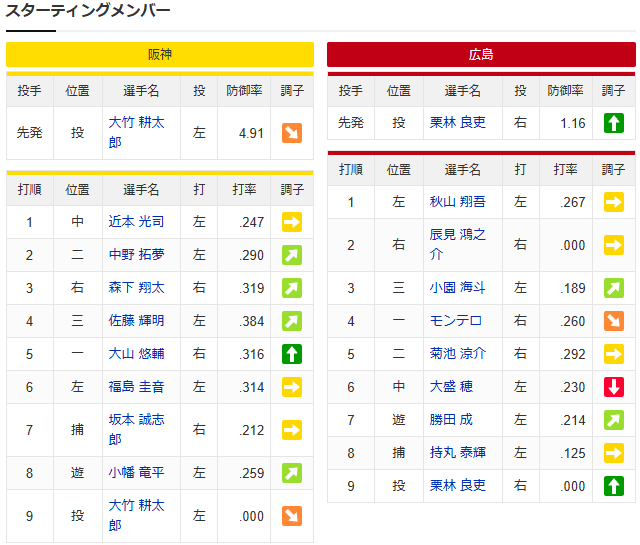Select batting average .319
The height and width of the screenshot is (545, 640).
[251, 289]
